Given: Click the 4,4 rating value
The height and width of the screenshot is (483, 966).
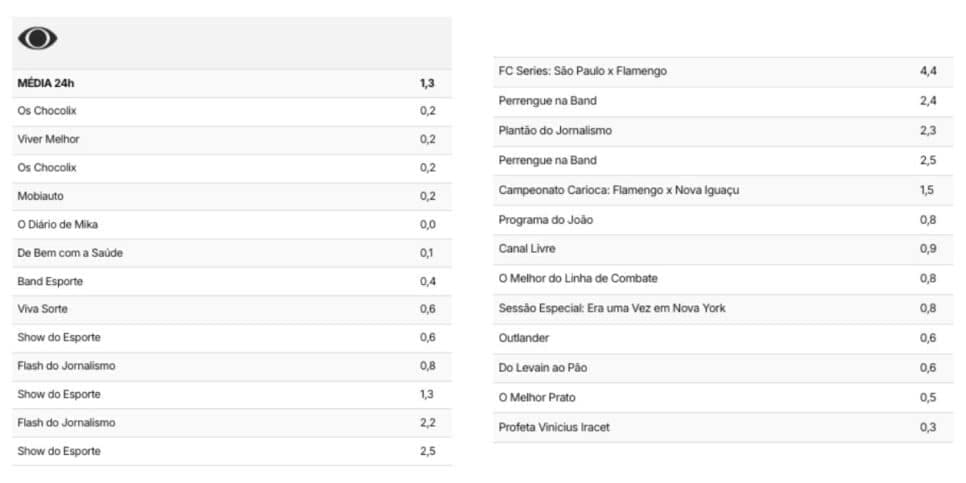Looking at the screenshot, I should pos(928,71).
